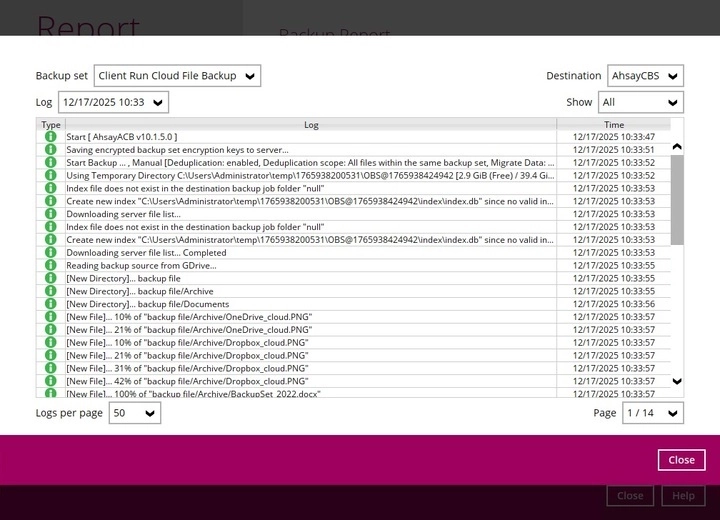Image resolution: width=720 pixels, height=520 pixels.
Task: Click info icon of 'Downloading server file list... Completed' row
Action: tap(51, 253)
